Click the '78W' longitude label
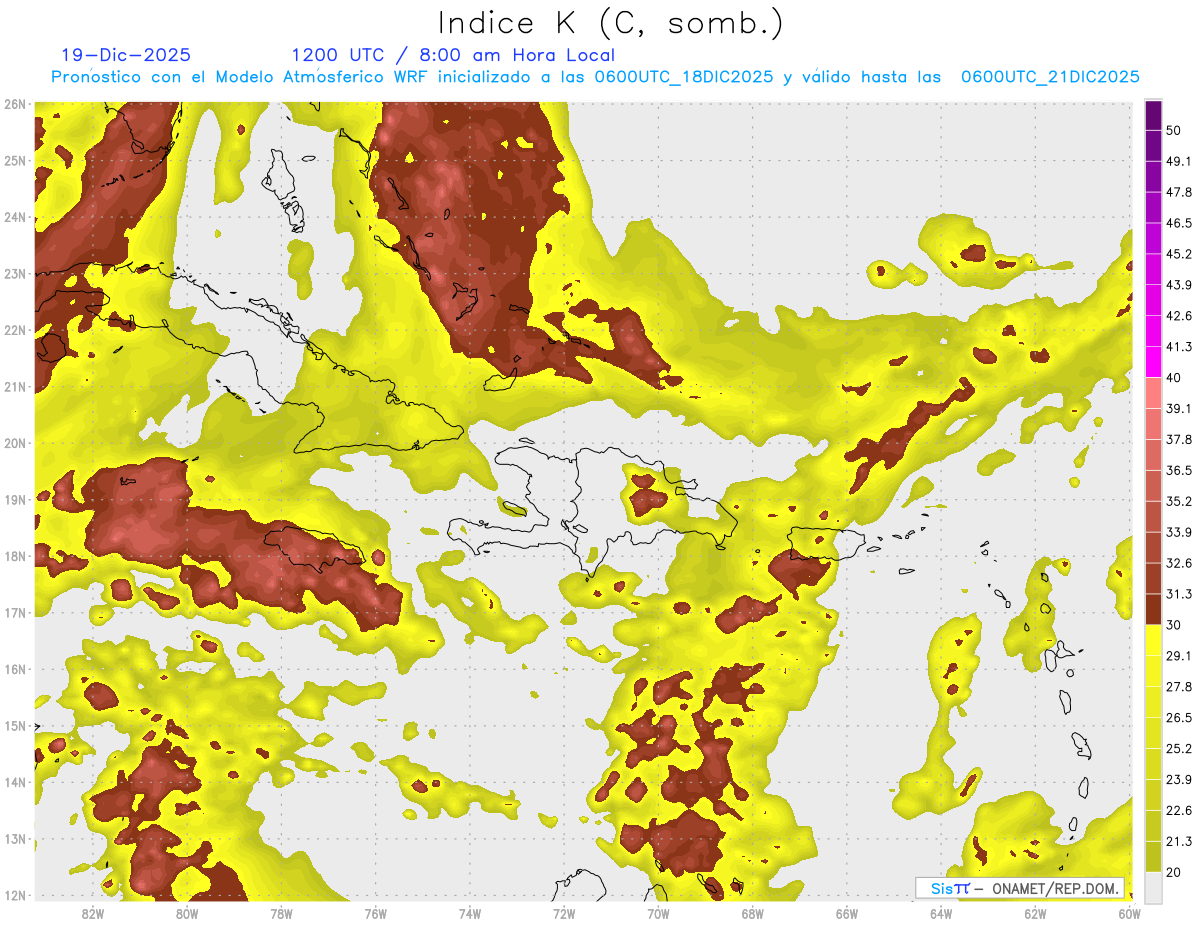 (281, 913)
